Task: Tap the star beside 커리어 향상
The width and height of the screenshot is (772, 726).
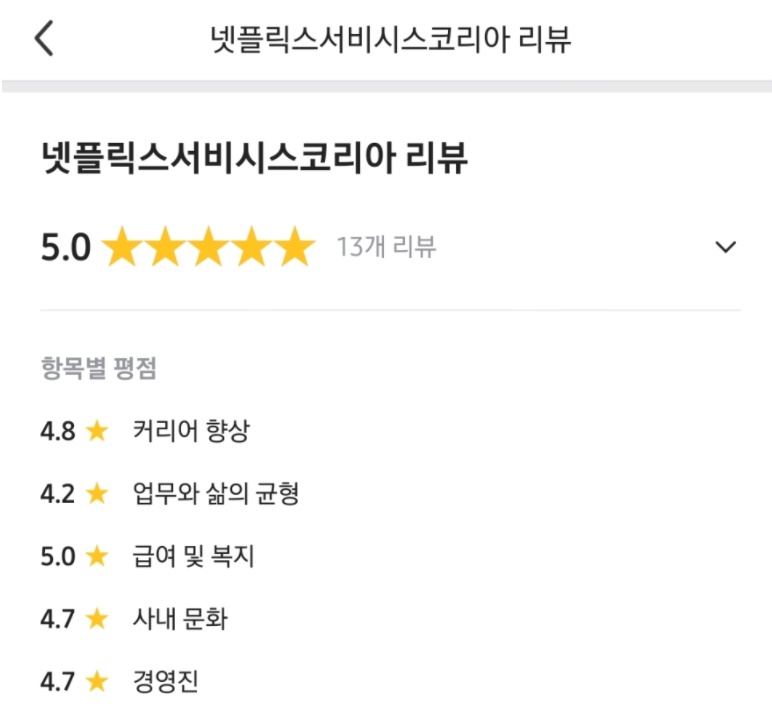Action: 96,431
